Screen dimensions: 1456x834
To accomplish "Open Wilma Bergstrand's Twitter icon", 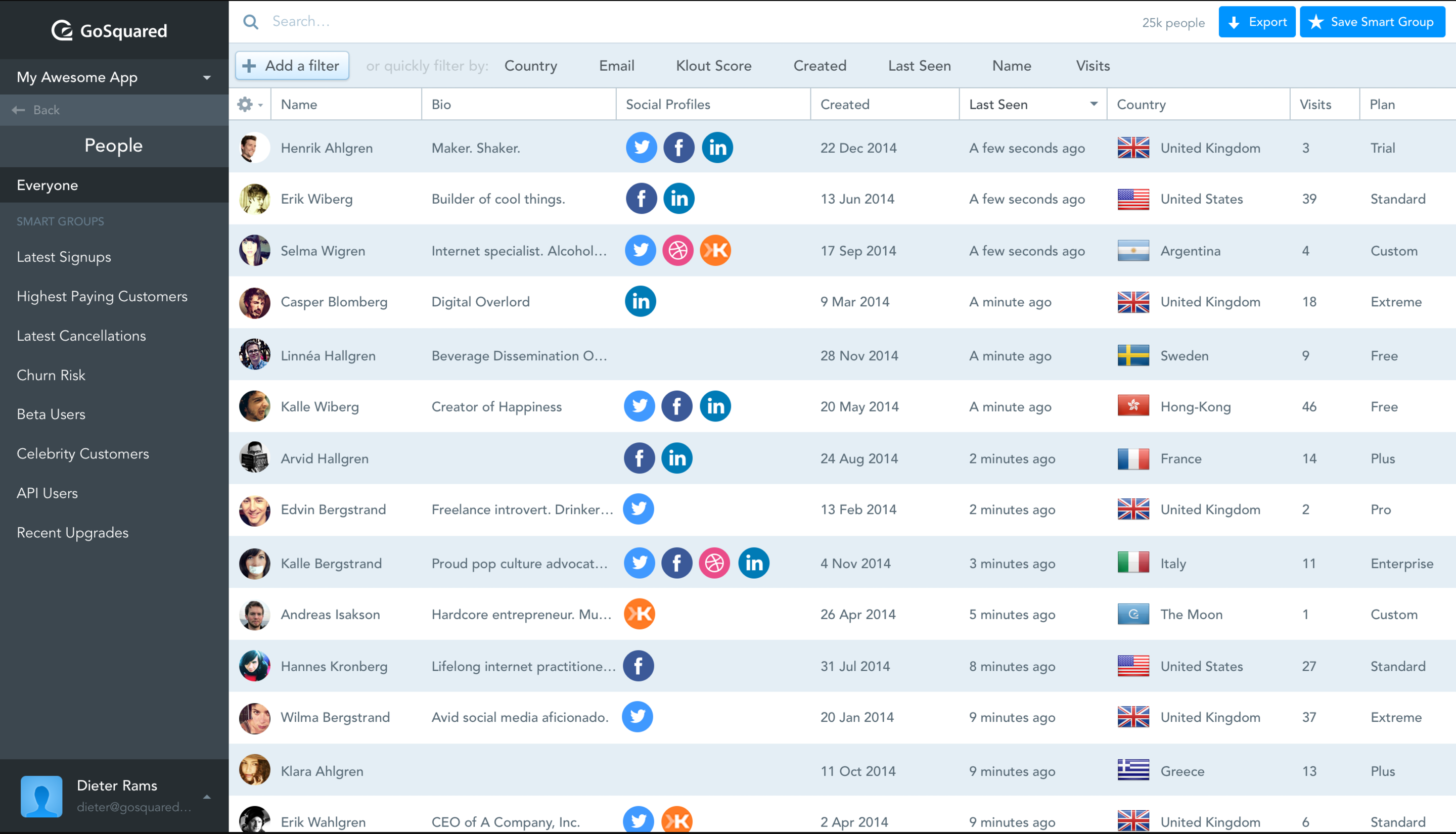I will click(x=638, y=717).
